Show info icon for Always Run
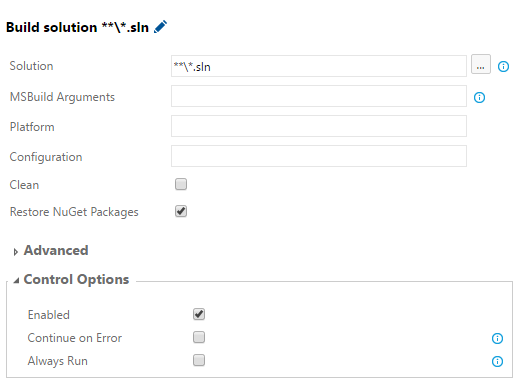 497,361
